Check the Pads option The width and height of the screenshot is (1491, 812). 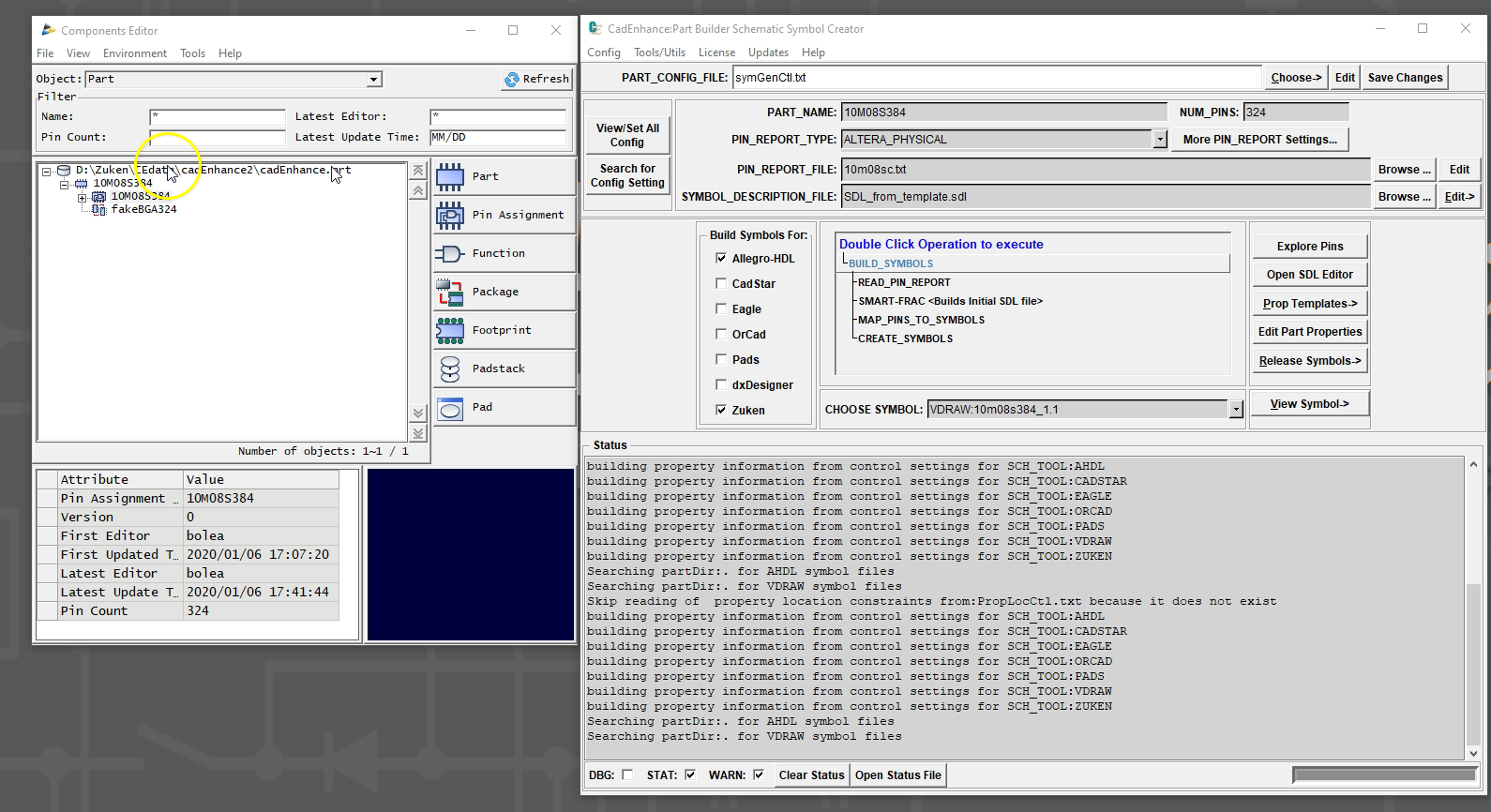click(721, 359)
